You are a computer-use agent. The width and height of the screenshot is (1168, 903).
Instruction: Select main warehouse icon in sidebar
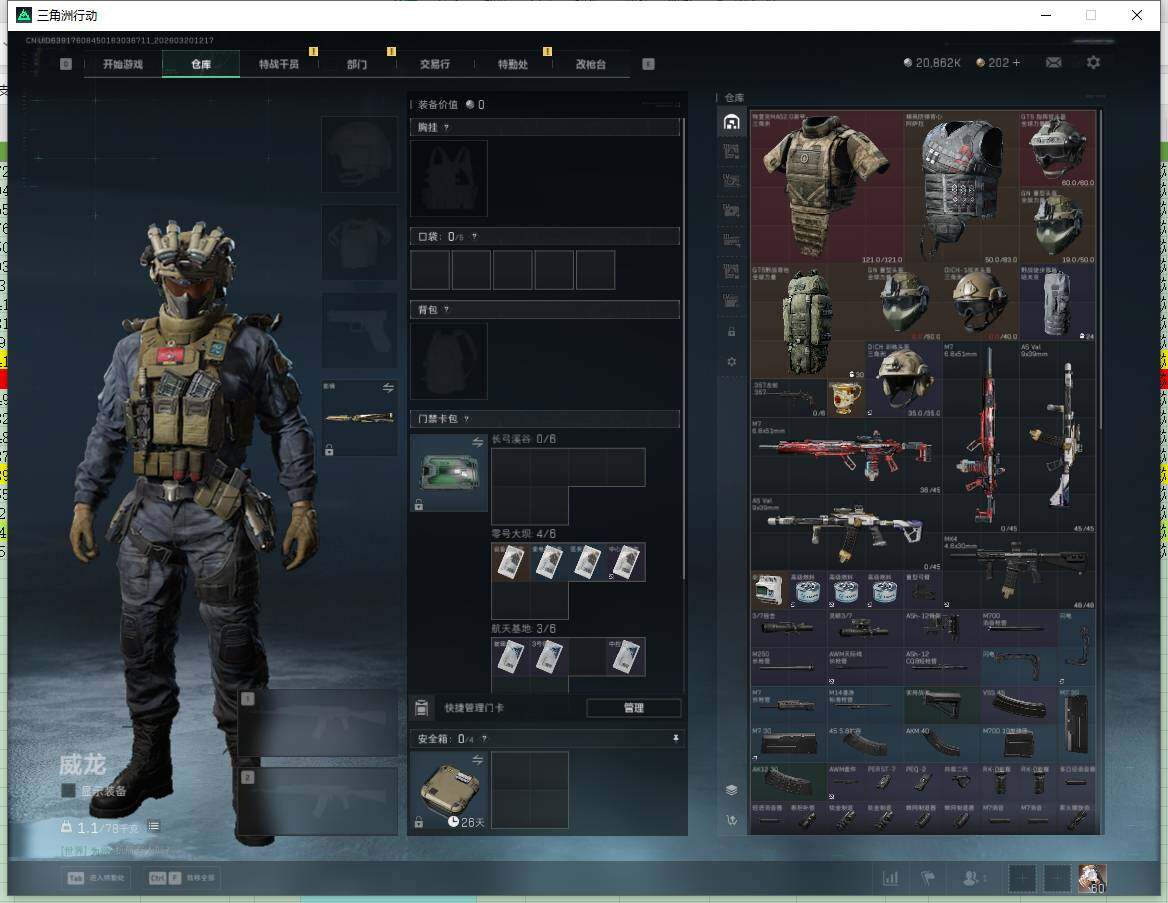point(731,122)
